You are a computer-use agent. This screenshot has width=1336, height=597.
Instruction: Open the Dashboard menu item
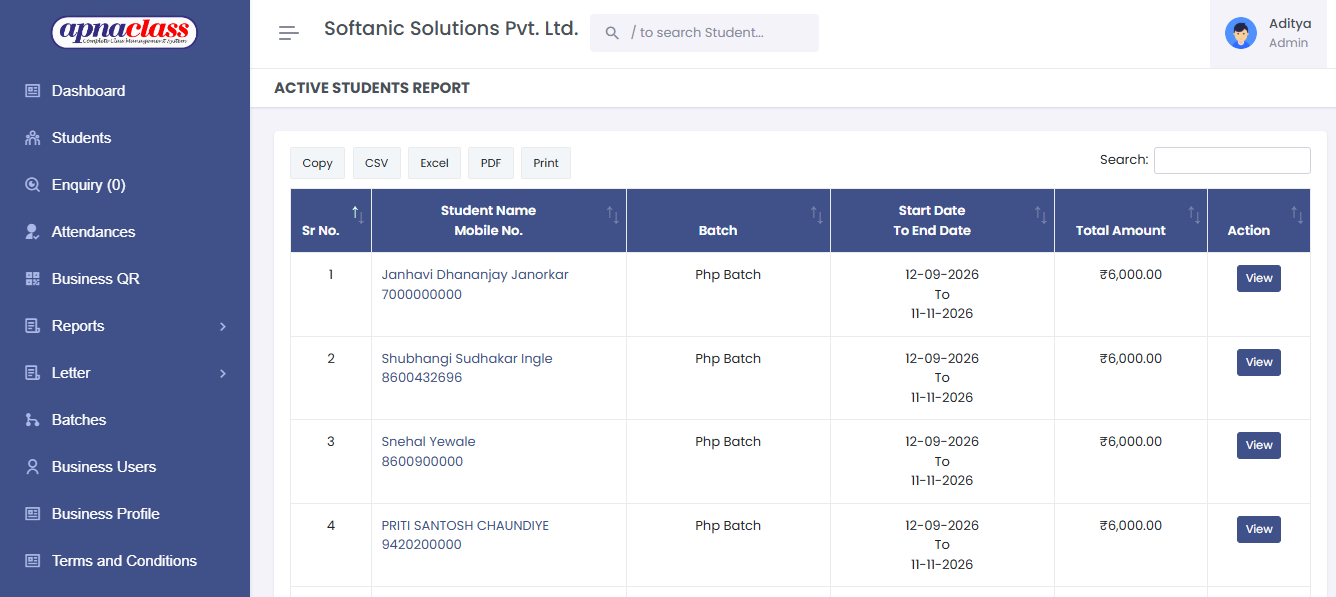click(x=88, y=91)
